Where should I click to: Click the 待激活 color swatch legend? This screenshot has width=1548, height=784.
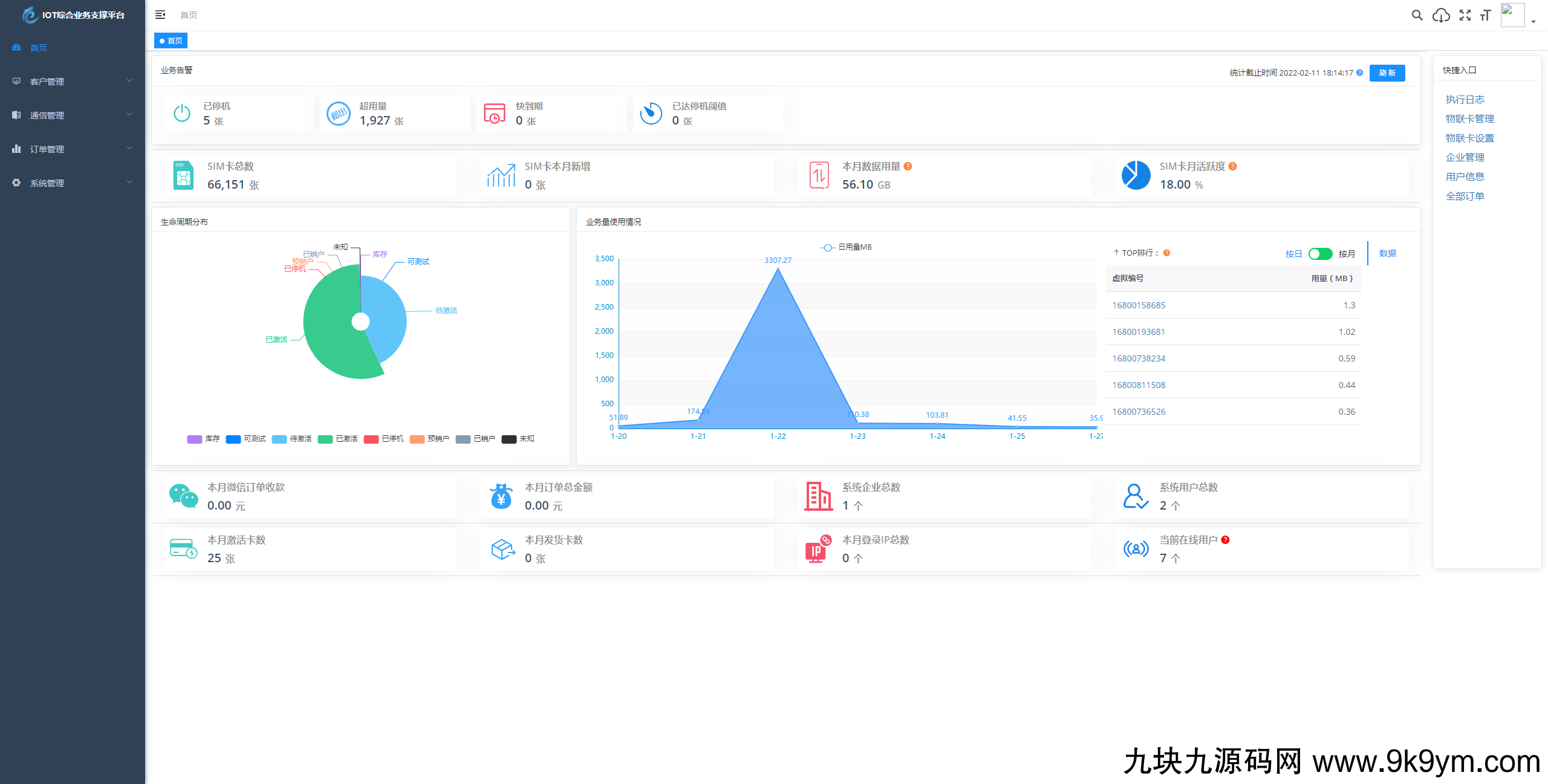click(x=279, y=439)
